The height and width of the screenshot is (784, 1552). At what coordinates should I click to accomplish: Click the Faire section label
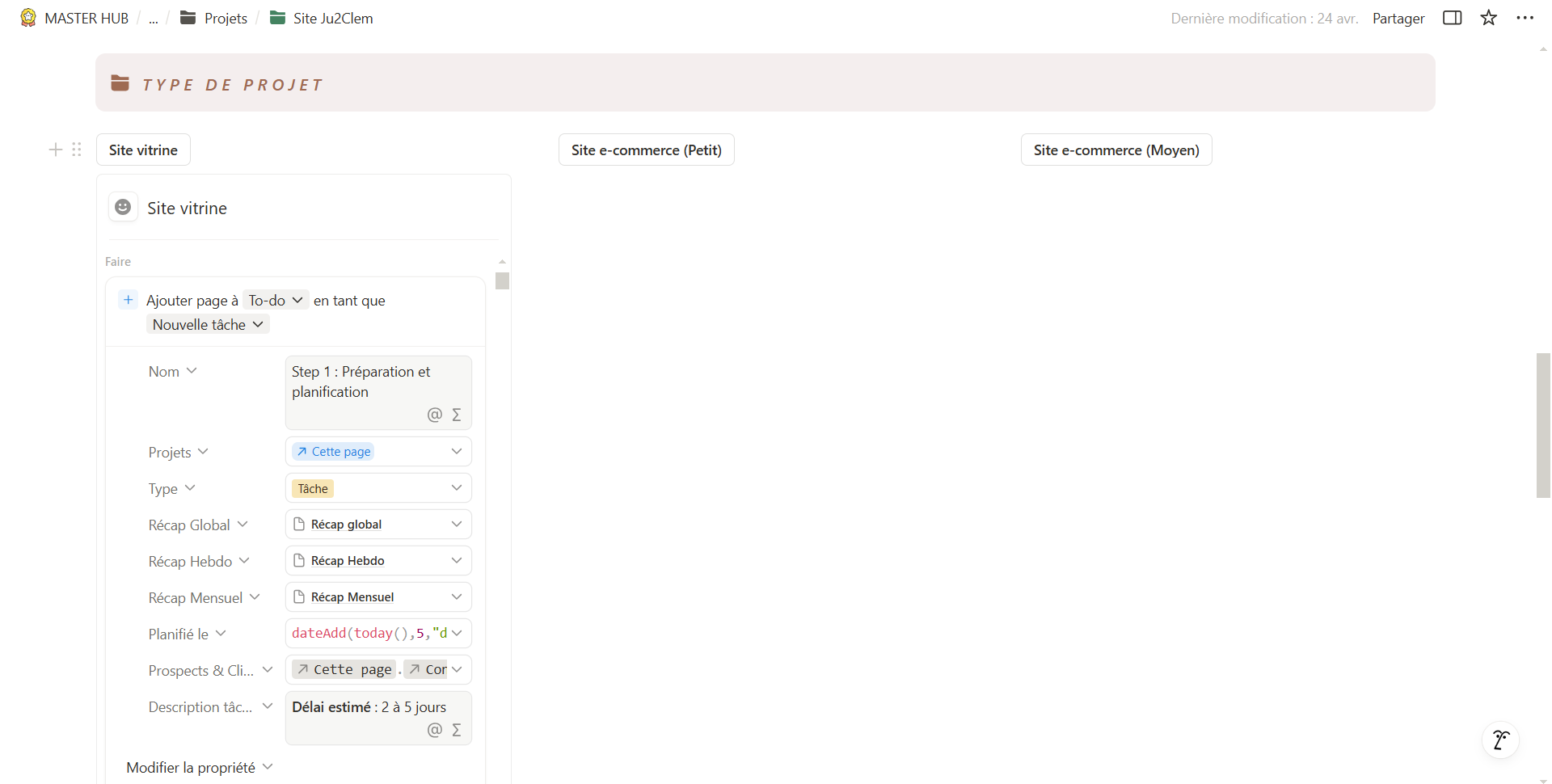(x=118, y=261)
